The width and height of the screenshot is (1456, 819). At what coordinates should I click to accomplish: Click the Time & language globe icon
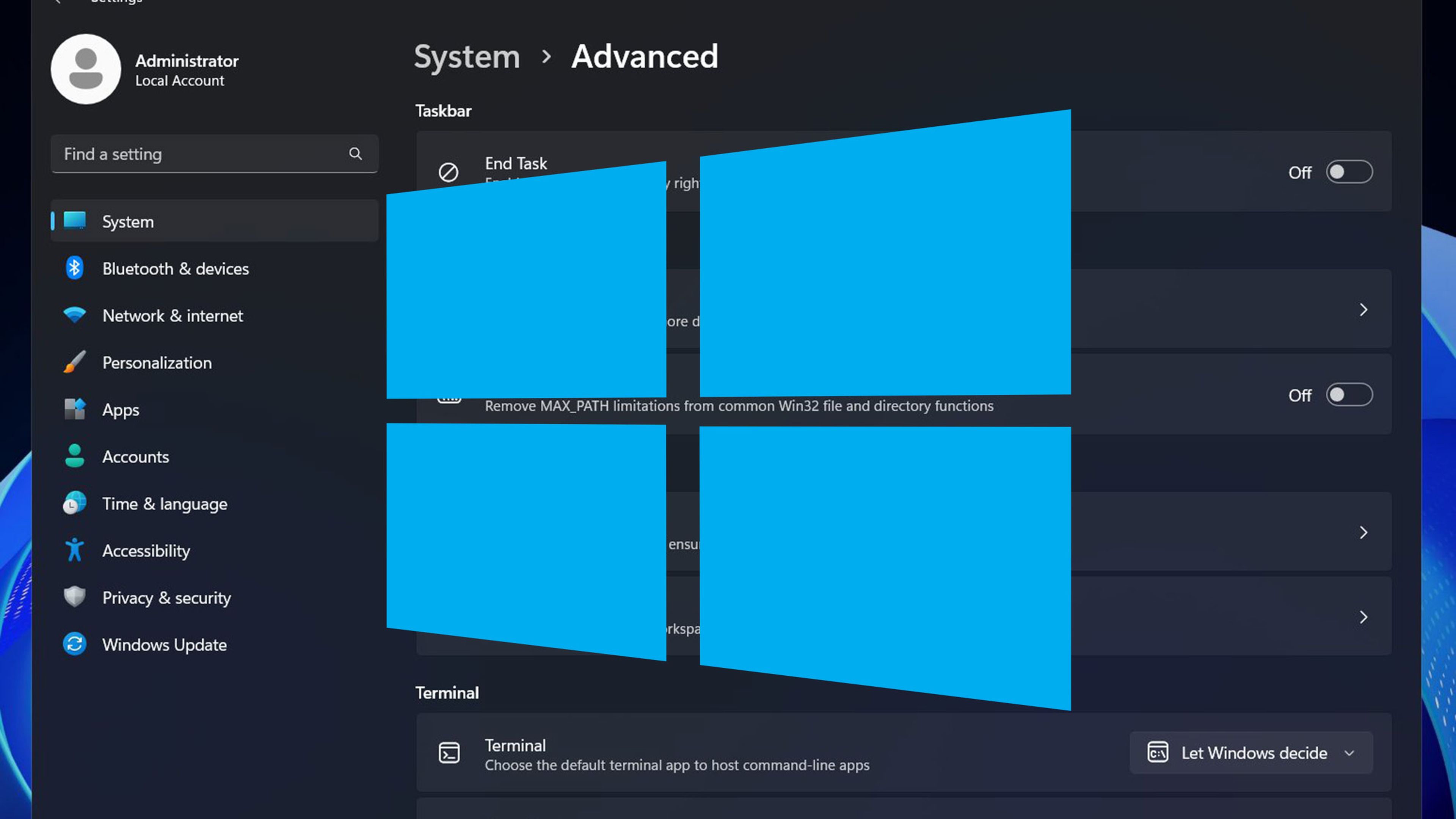click(75, 502)
